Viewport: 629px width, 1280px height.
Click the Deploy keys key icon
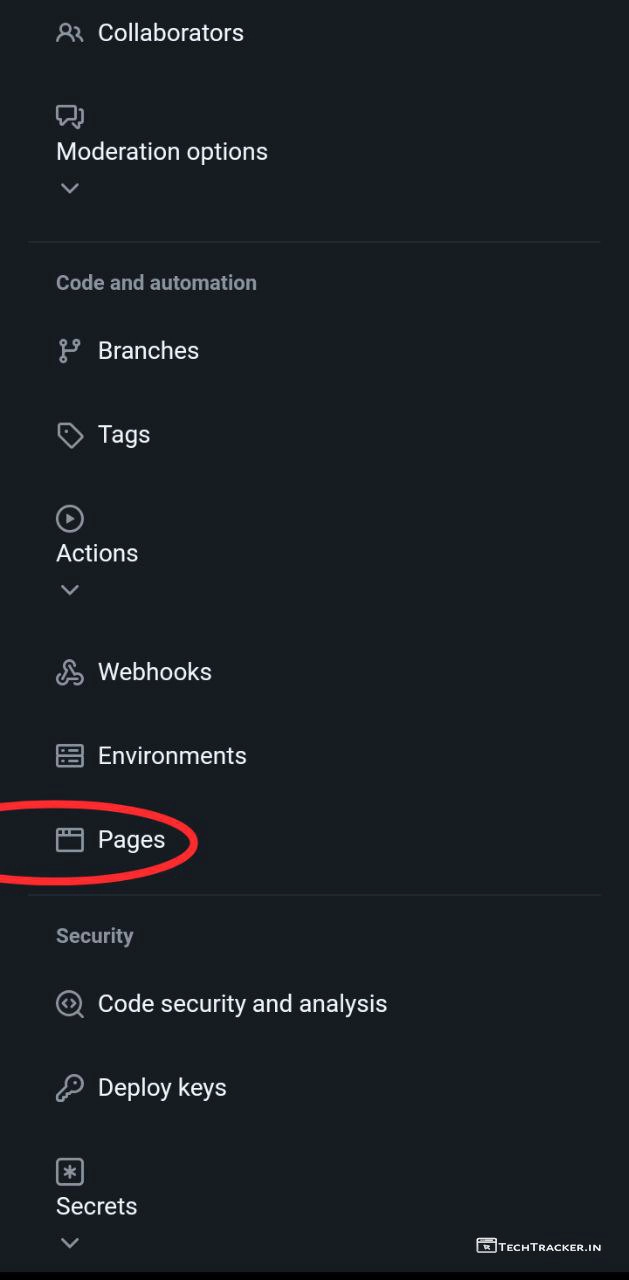(69, 1088)
